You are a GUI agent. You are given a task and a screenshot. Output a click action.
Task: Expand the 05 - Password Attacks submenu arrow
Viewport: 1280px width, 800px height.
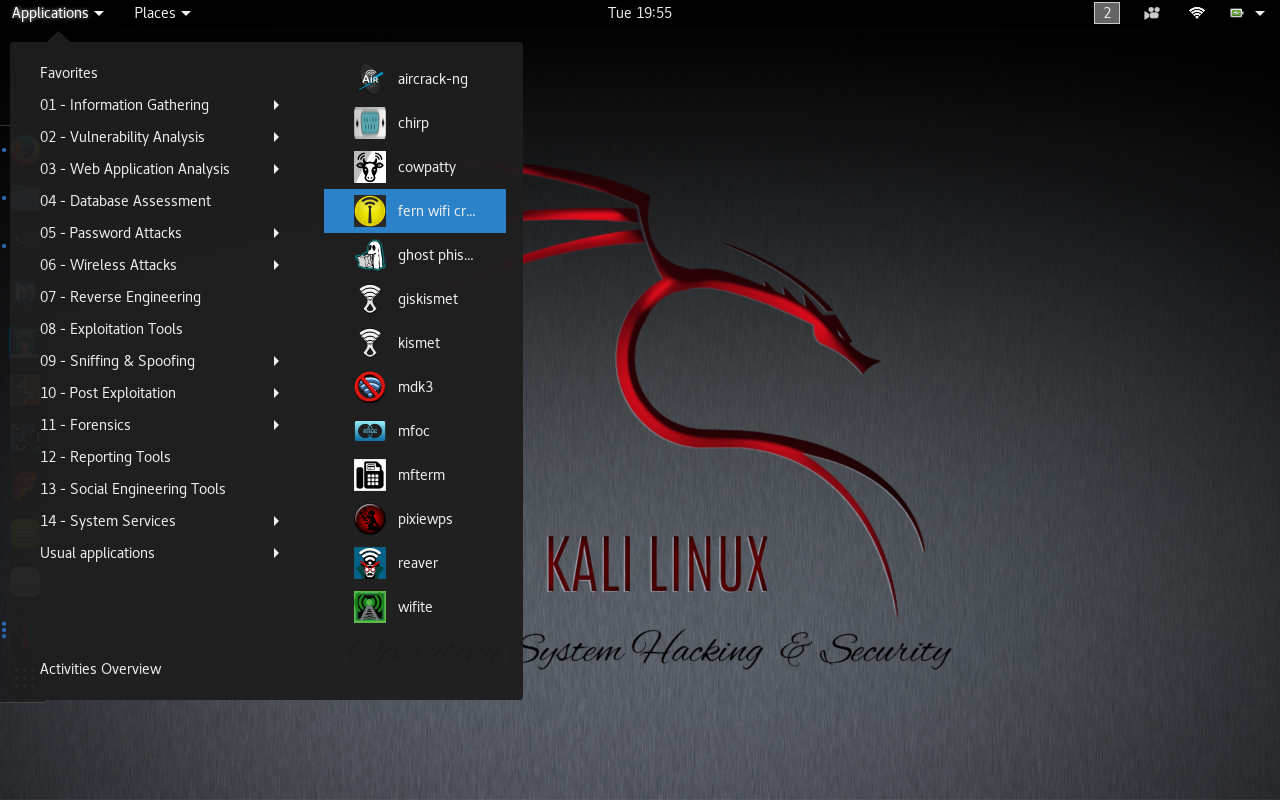276,233
